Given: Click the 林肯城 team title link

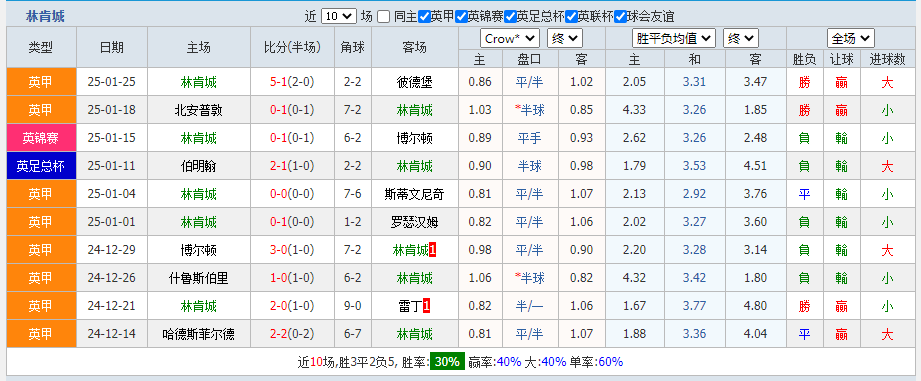Looking at the screenshot, I should 45,16.
